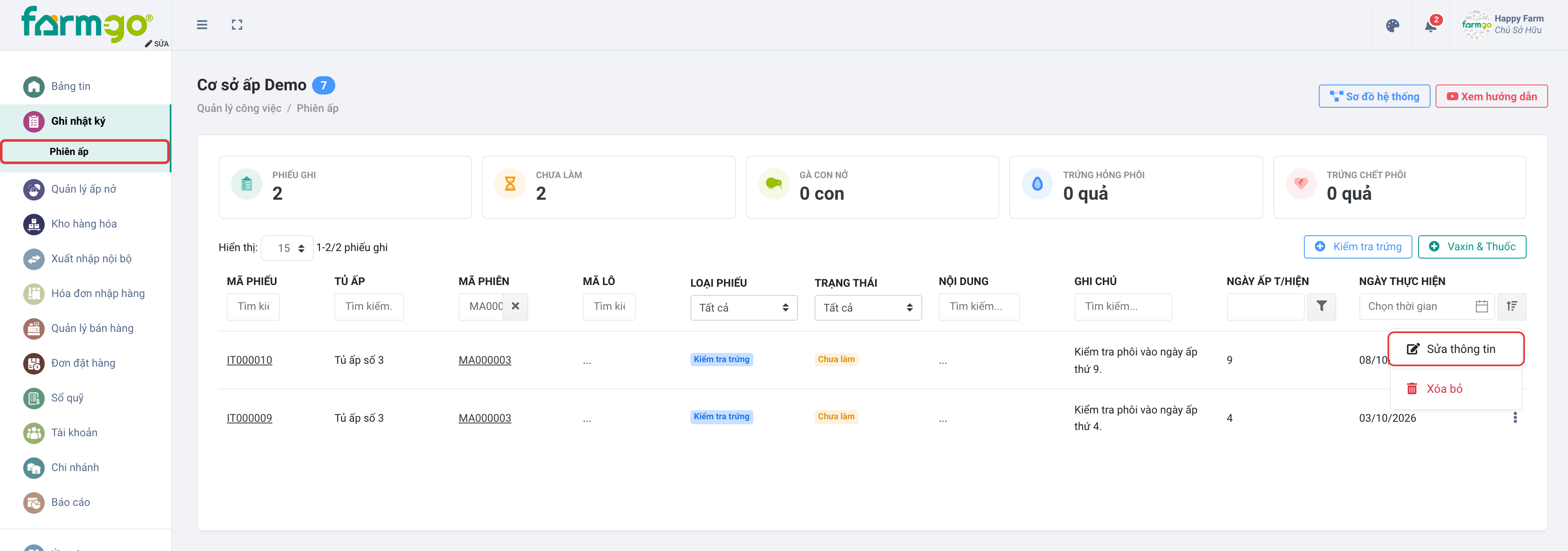
Task: Toggle the hamburger sidebar menu icon
Action: tap(202, 25)
